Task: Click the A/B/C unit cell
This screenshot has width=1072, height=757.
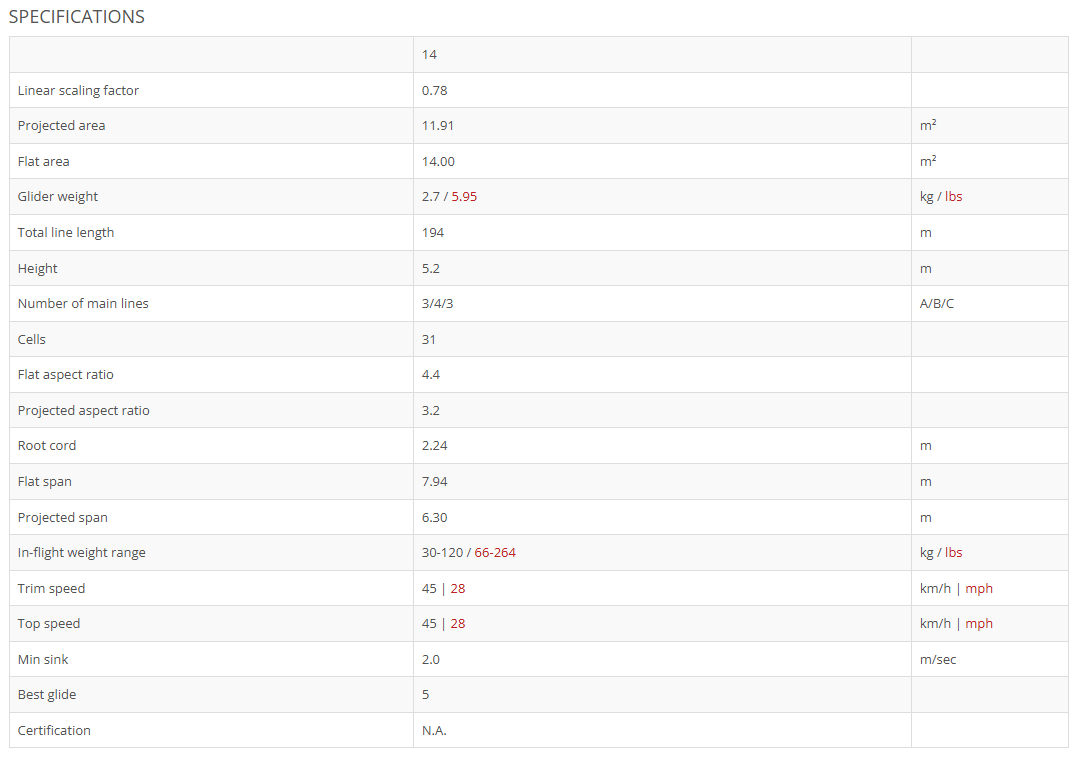Action: tap(936, 304)
